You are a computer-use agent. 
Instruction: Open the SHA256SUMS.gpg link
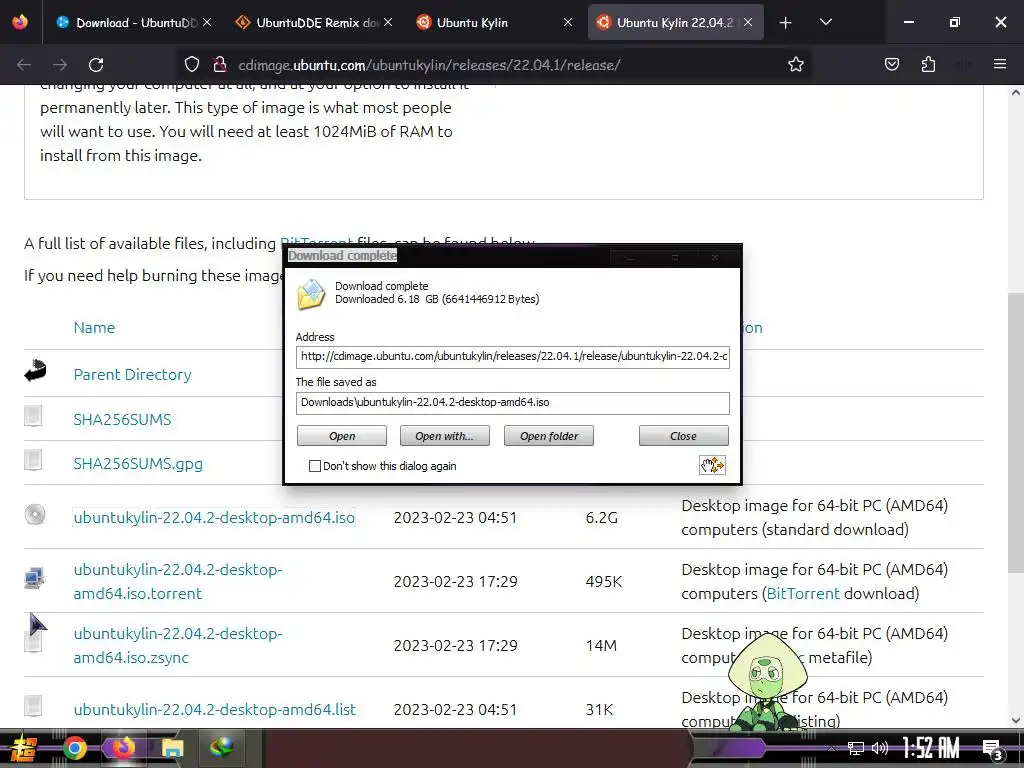pos(138,464)
